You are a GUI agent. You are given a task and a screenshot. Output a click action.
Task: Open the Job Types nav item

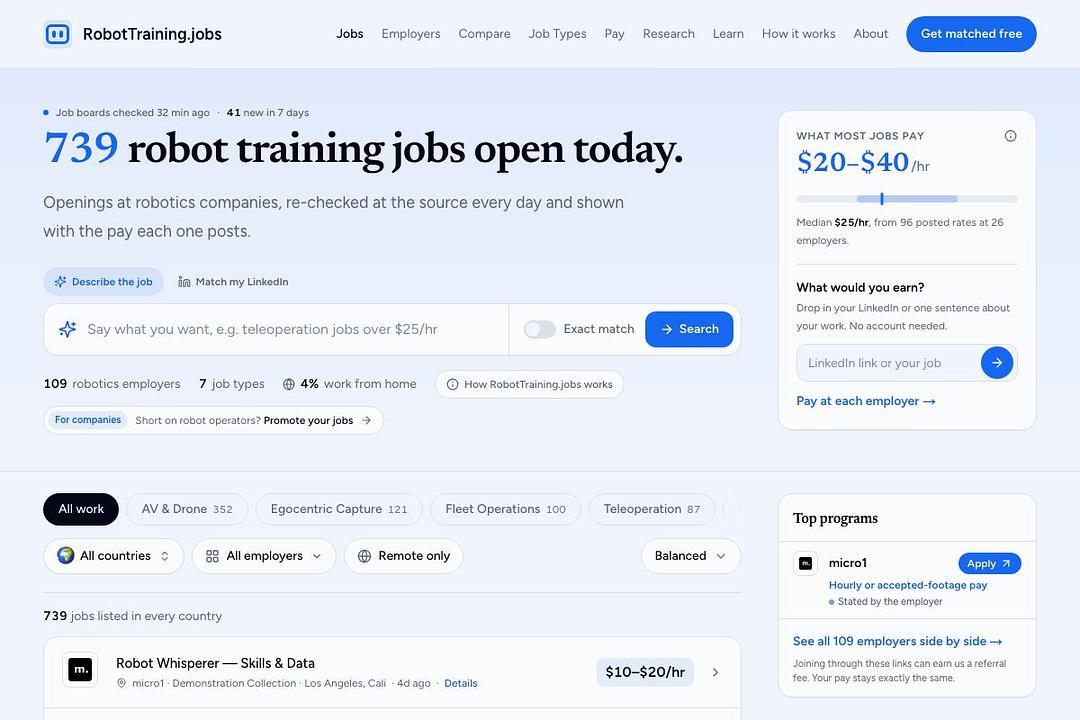coord(557,34)
